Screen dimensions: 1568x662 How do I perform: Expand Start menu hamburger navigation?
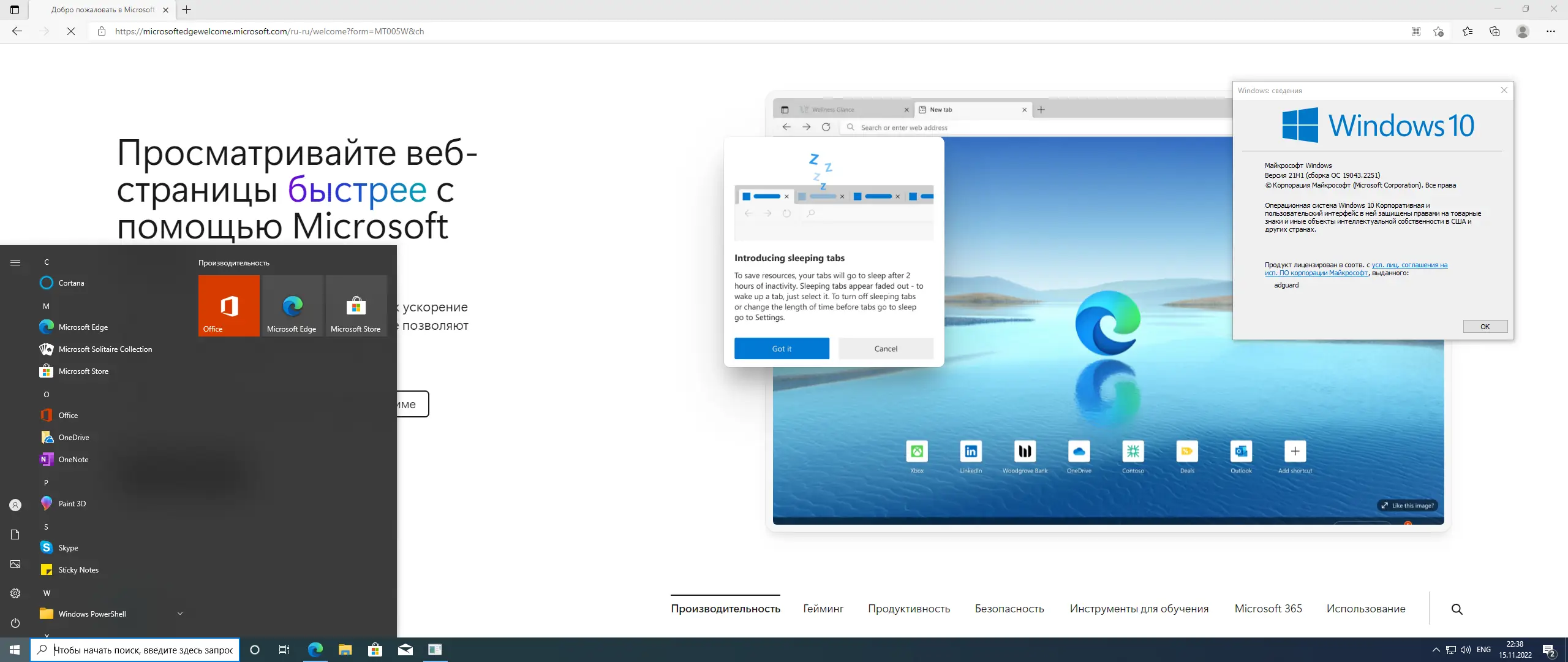click(15, 262)
